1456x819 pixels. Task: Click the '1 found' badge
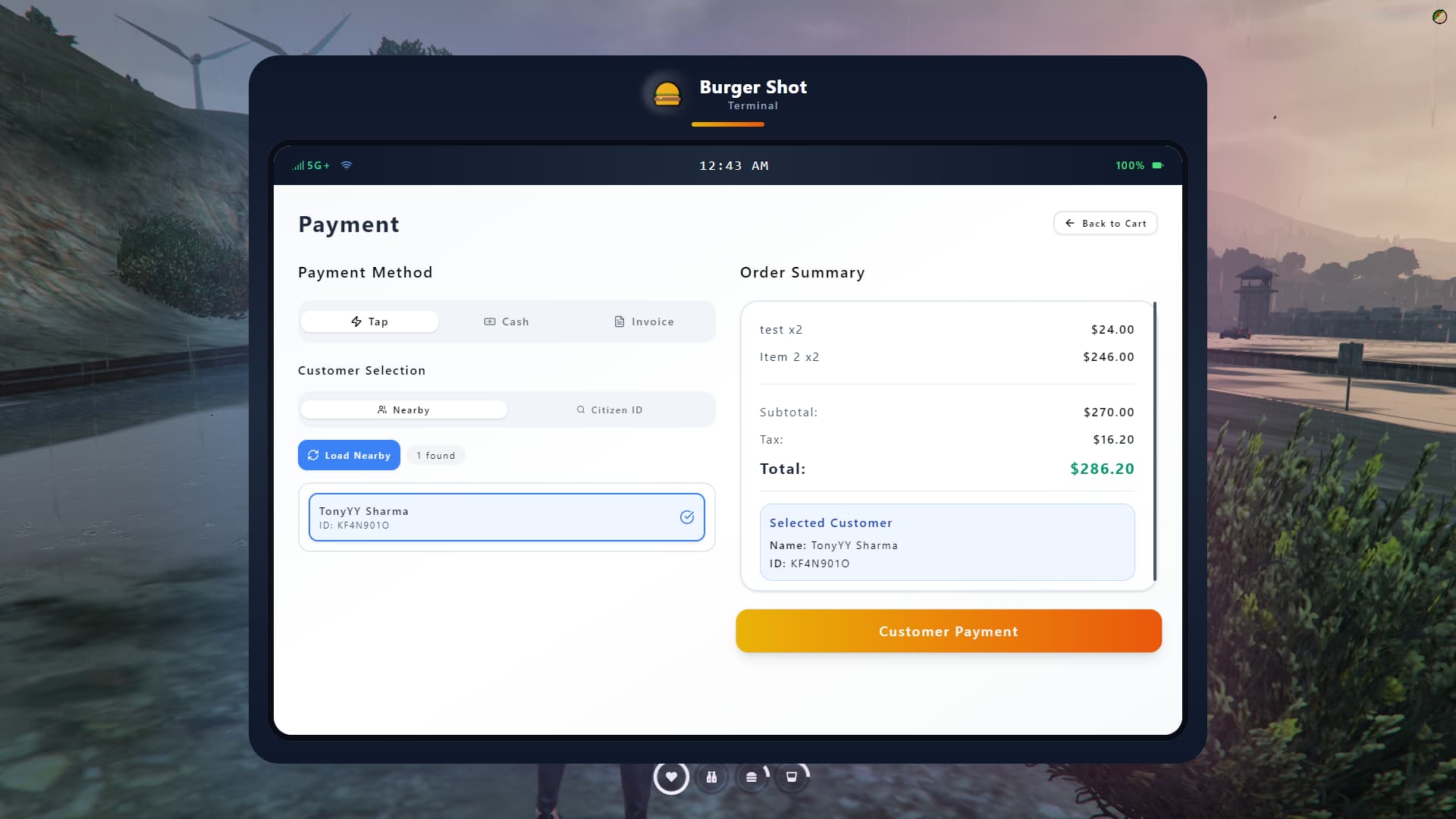pyautogui.click(x=436, y=455)
